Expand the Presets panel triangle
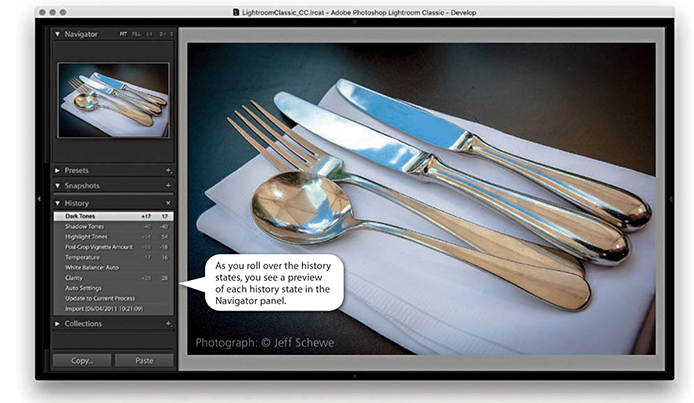The width and height of the screenshot is (694, 403). pyautogui.click(x=58, y=170)
